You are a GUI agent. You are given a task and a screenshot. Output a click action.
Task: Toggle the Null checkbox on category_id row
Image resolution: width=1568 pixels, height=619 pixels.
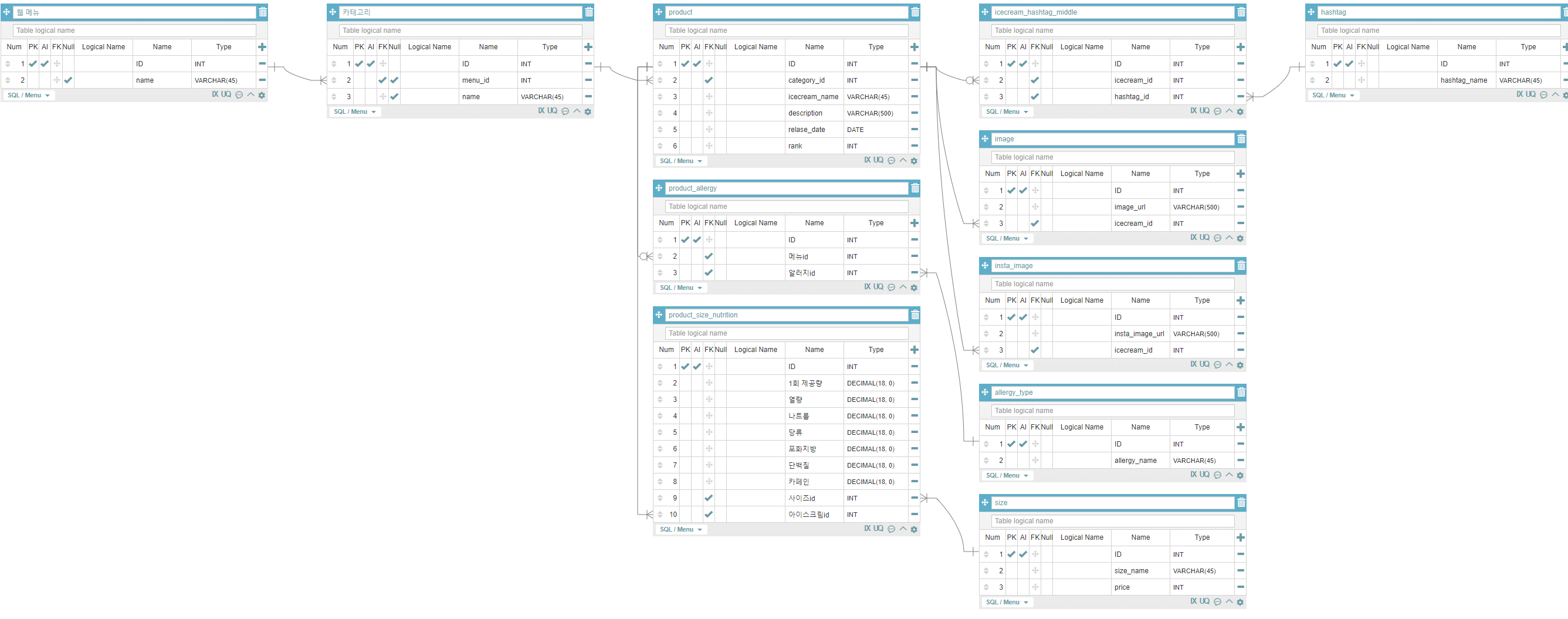(x=720, y=80)
